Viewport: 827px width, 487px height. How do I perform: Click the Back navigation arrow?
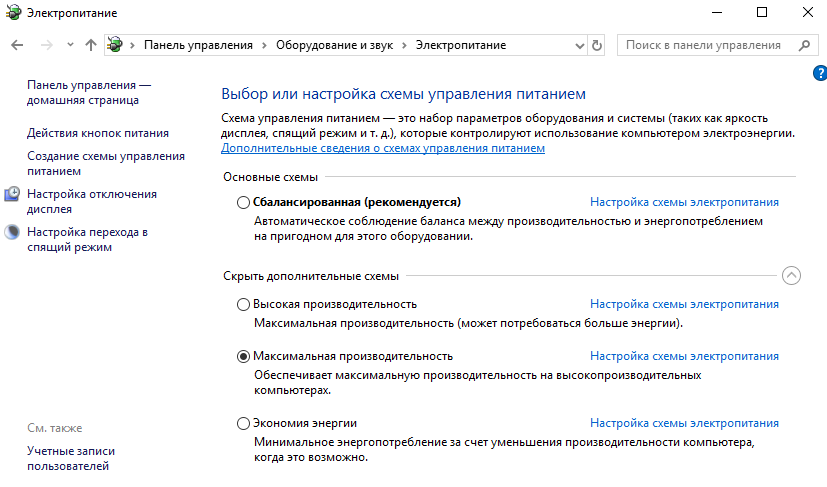[17, 46]
